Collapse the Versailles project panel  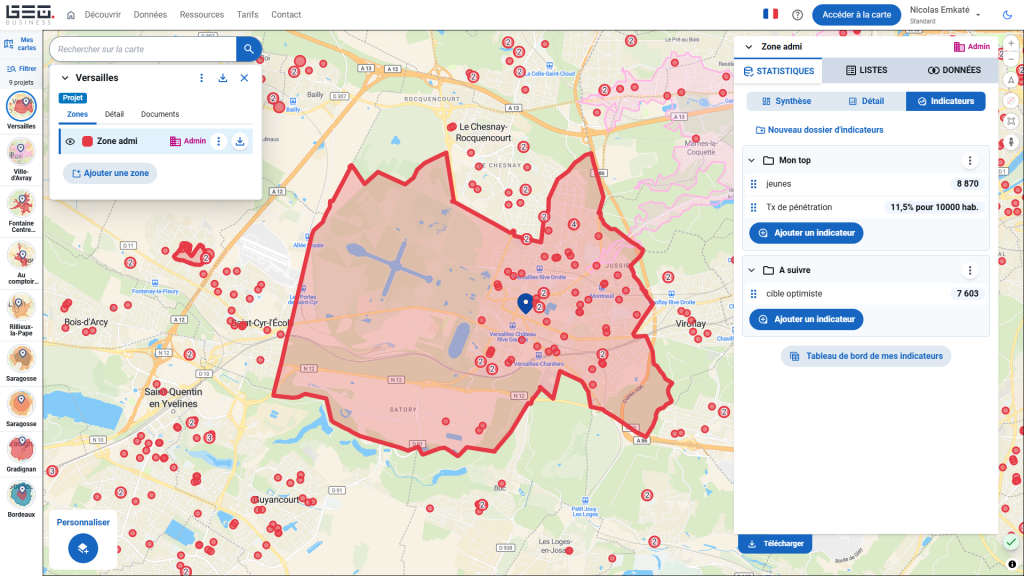[65, 78]
